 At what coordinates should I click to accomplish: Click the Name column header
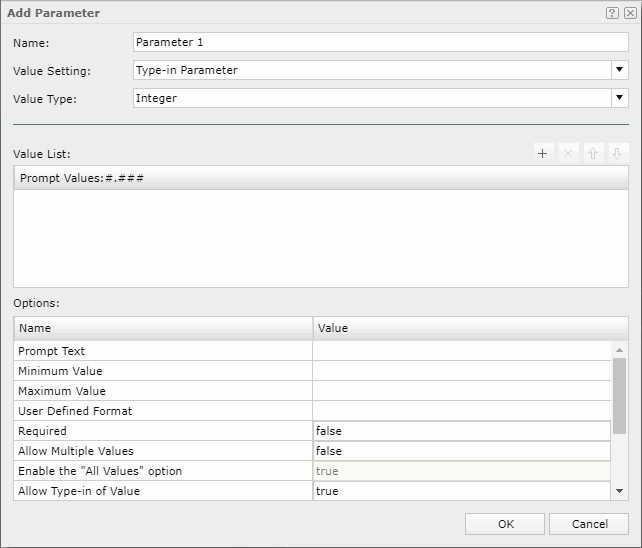pyautogui.click(x=163, y=328)
